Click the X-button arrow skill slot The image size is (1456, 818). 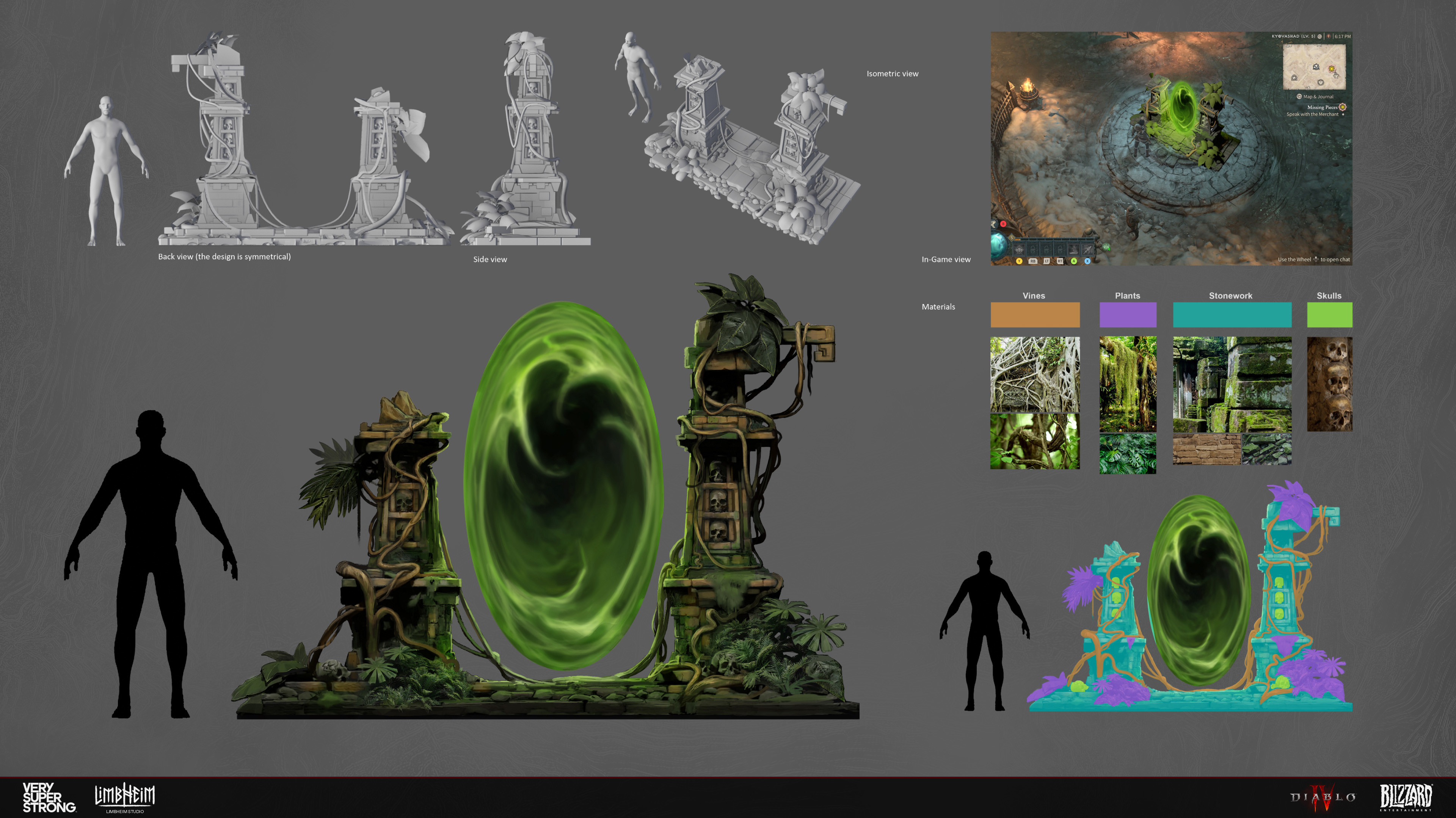(x=1087, y=250)
